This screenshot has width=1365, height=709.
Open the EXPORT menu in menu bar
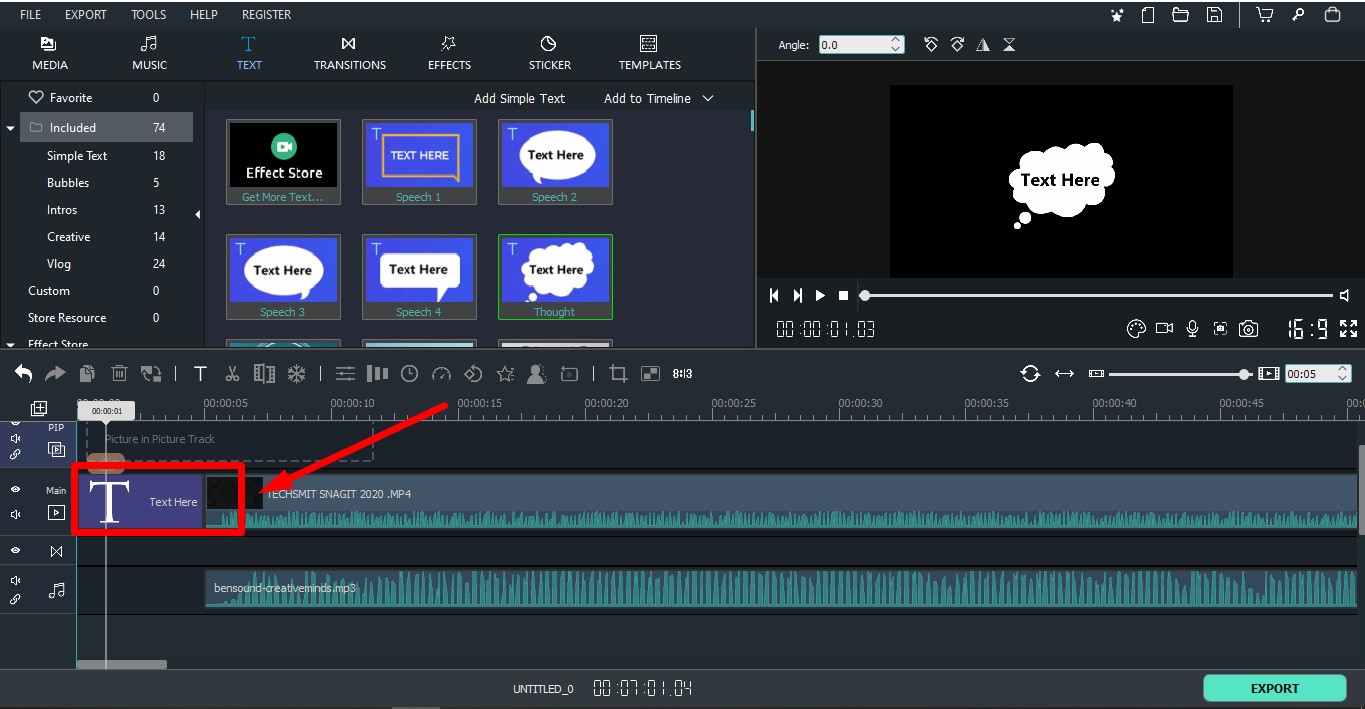click(86, 15)
